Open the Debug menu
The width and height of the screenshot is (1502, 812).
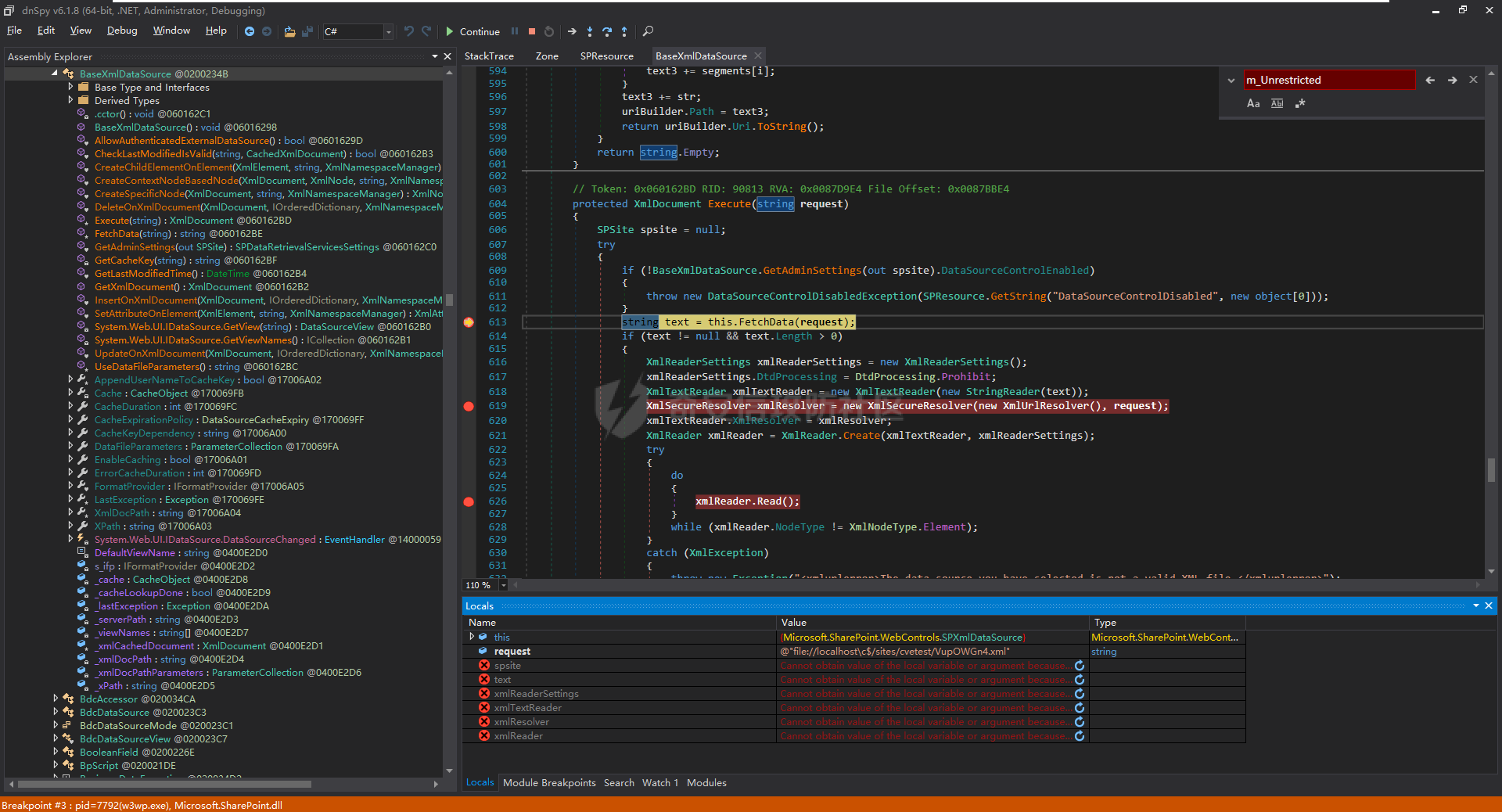(122, 31)
